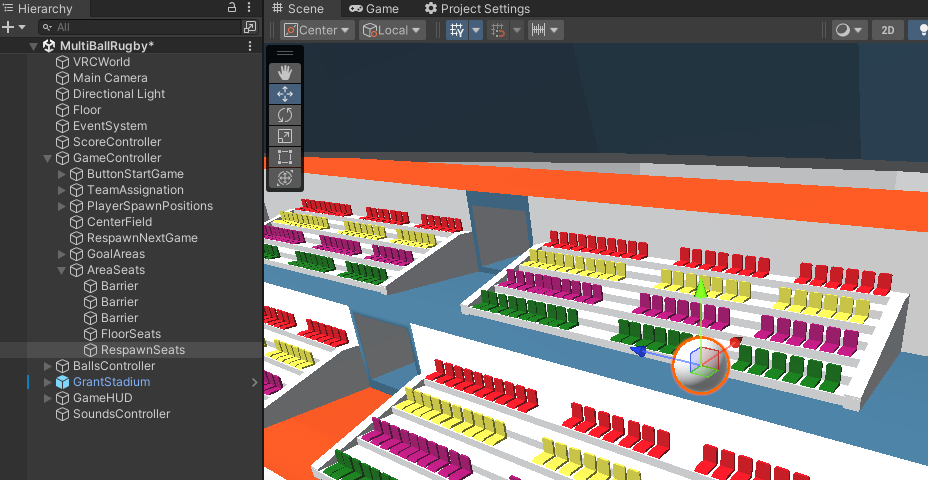Select the Rect transform tool
This screenshot has height=480, width=928.
[x=285, y=157]
